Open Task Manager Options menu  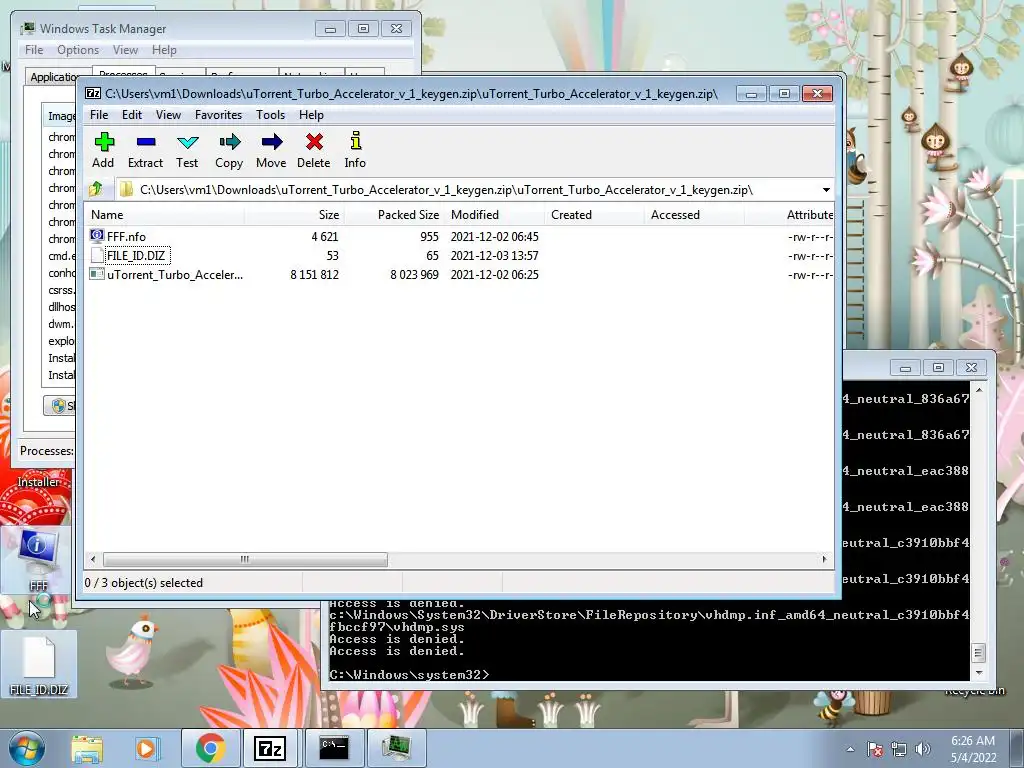point(78,50)
